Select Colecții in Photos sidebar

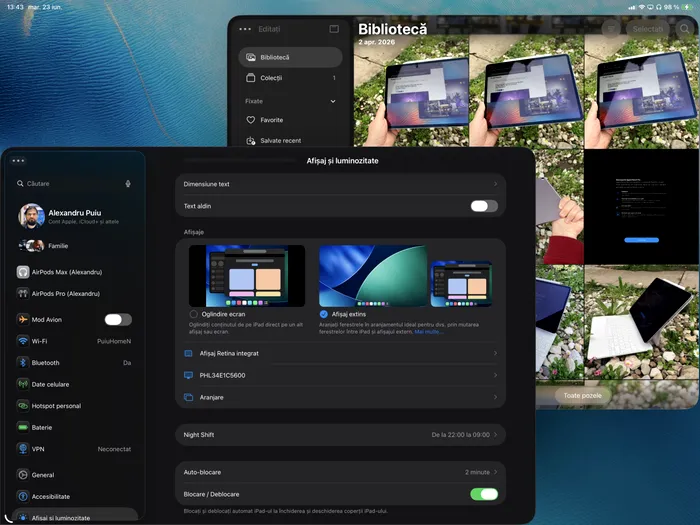(x=291, y=78)
